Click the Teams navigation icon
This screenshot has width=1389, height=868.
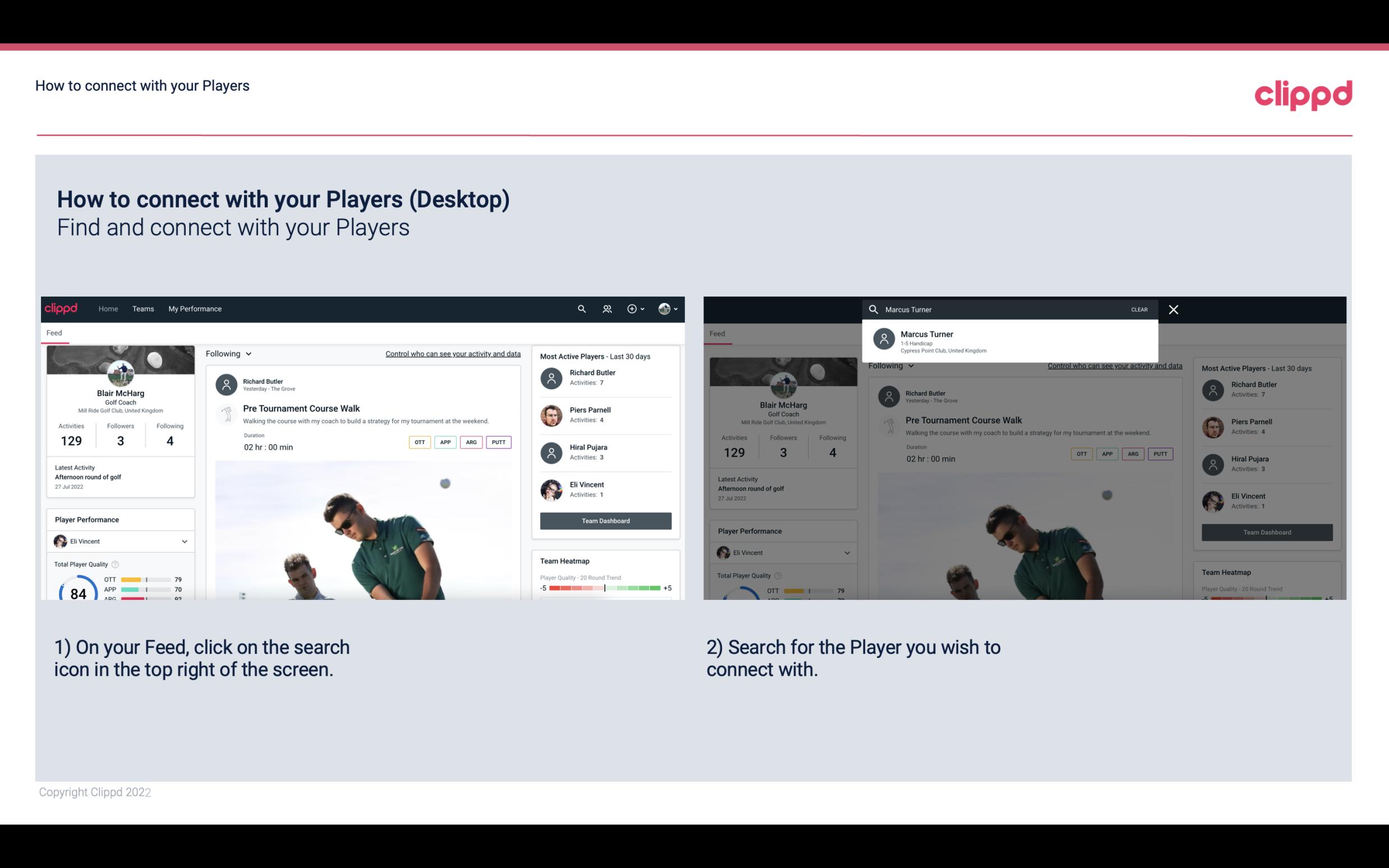point(142,308)
